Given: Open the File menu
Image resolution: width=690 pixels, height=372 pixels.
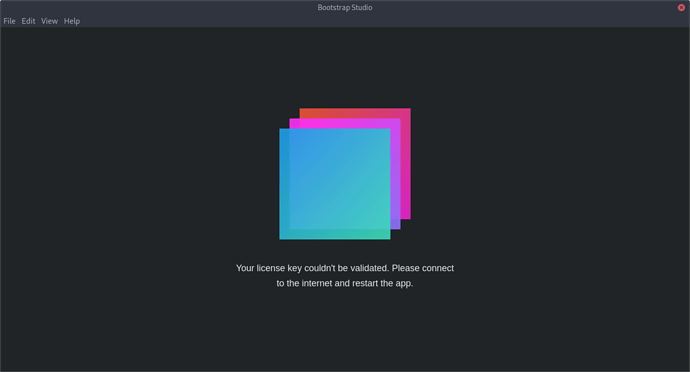Looking at the screenshot, I should [x=9, y=21].
